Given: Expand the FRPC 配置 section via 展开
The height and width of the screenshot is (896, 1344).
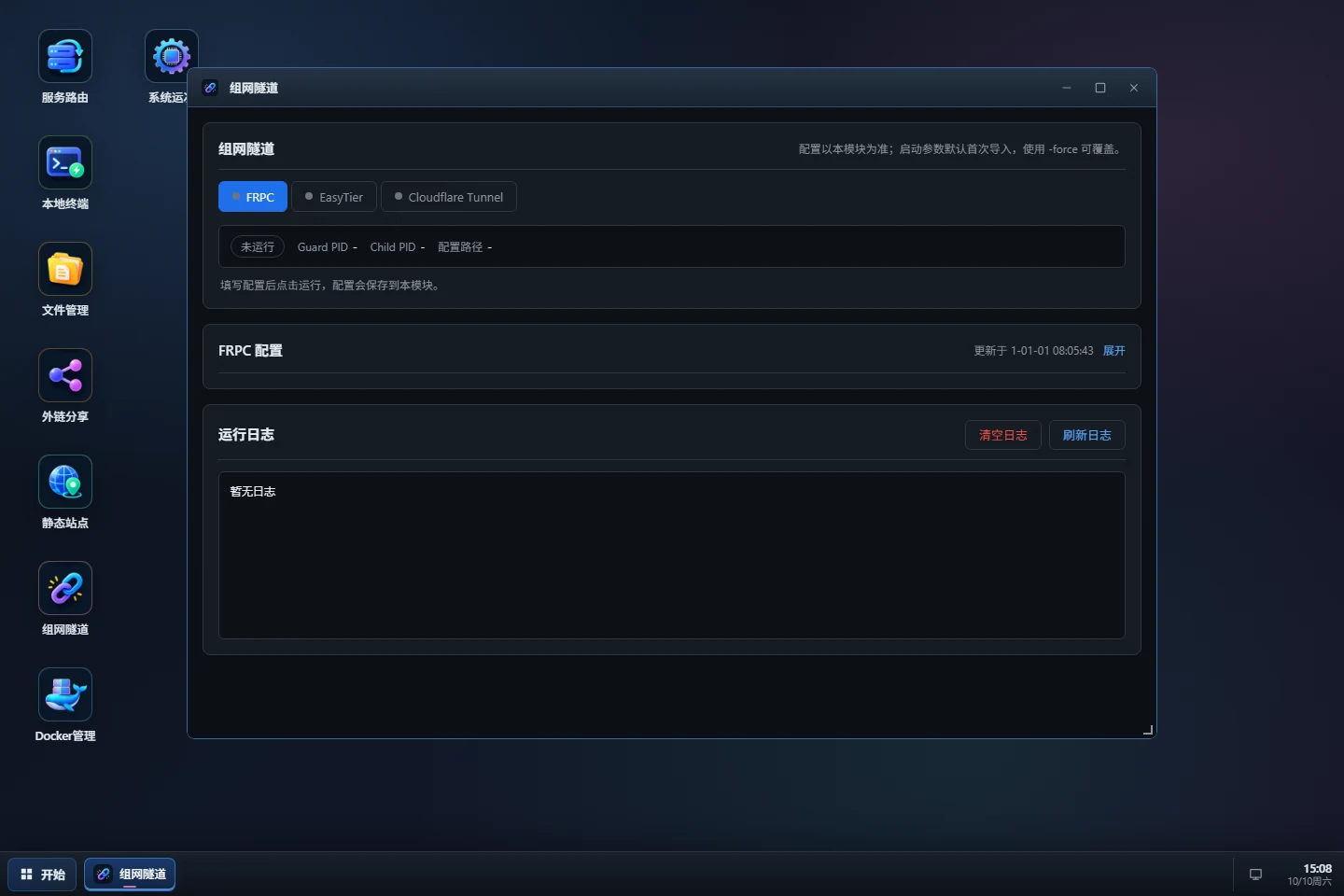Looking at the screenshot, I should coord(1113,351).
